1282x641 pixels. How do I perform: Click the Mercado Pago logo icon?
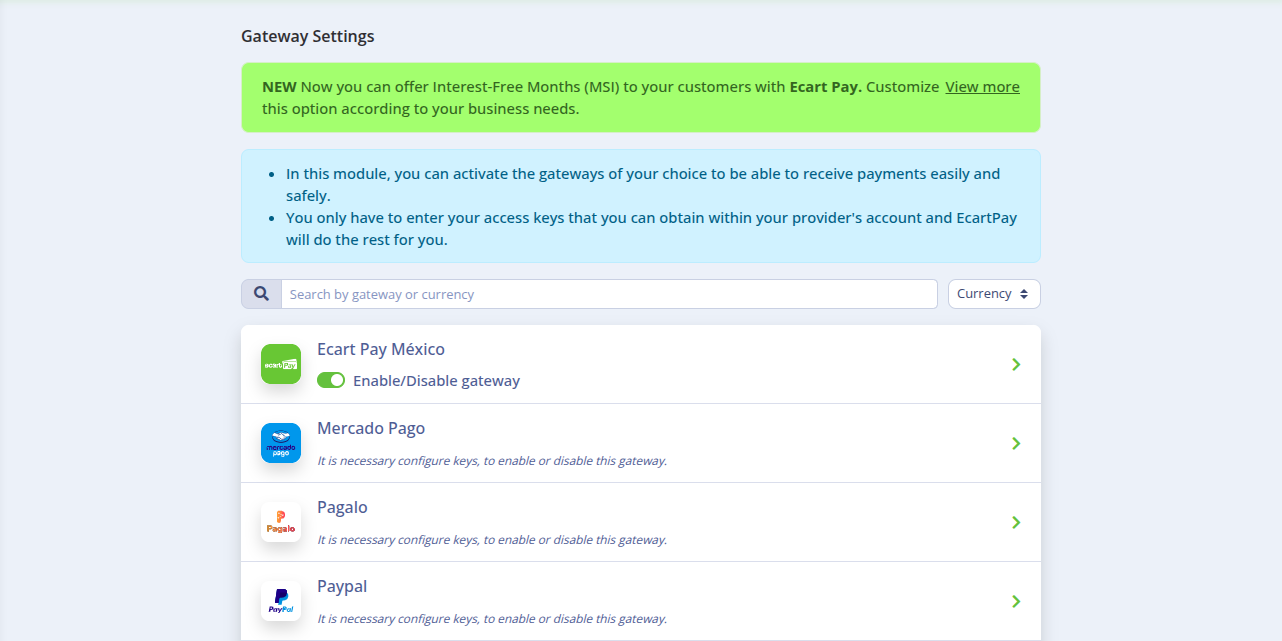281,443
